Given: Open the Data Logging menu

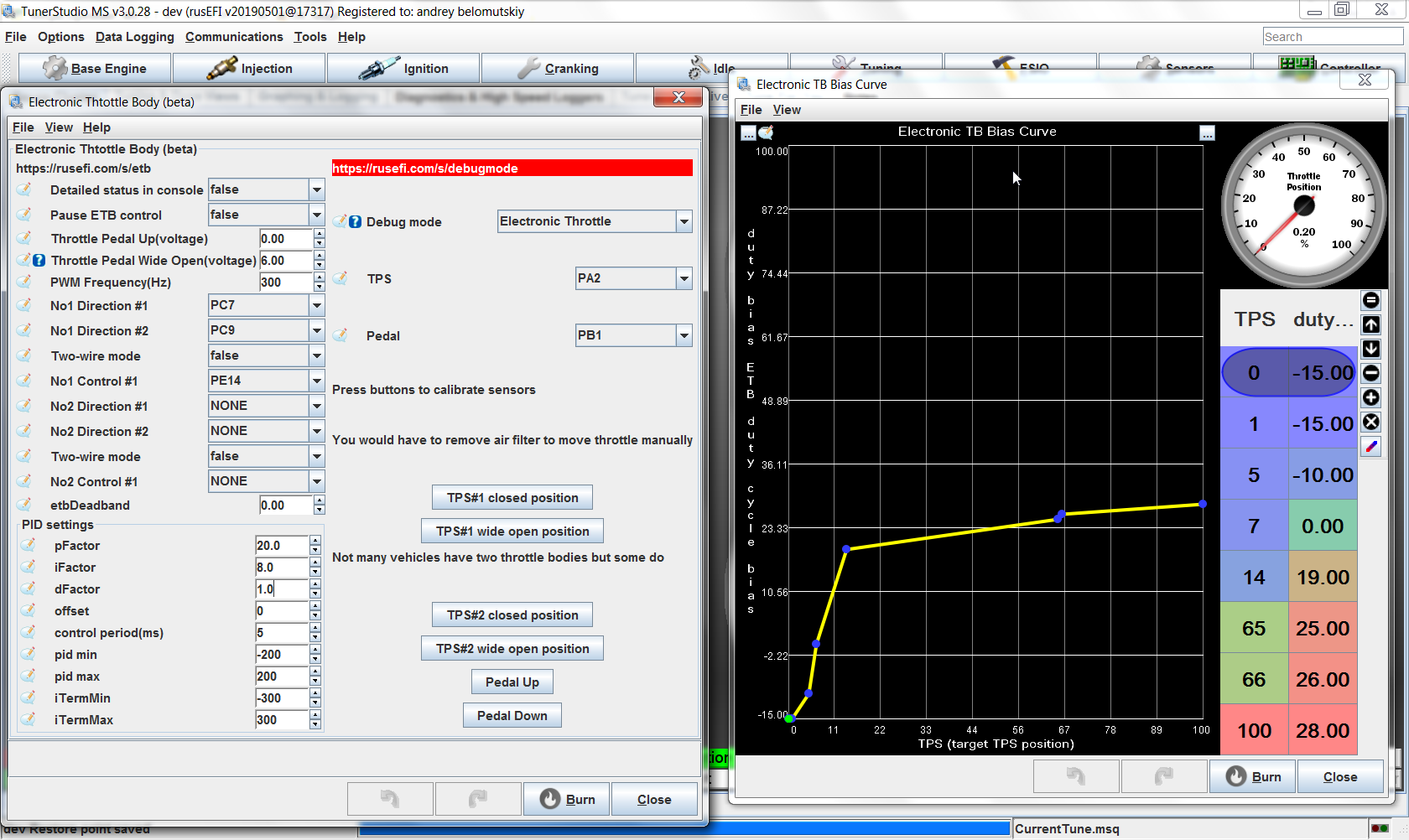Looking at the screenshot, I should [135, 37].
